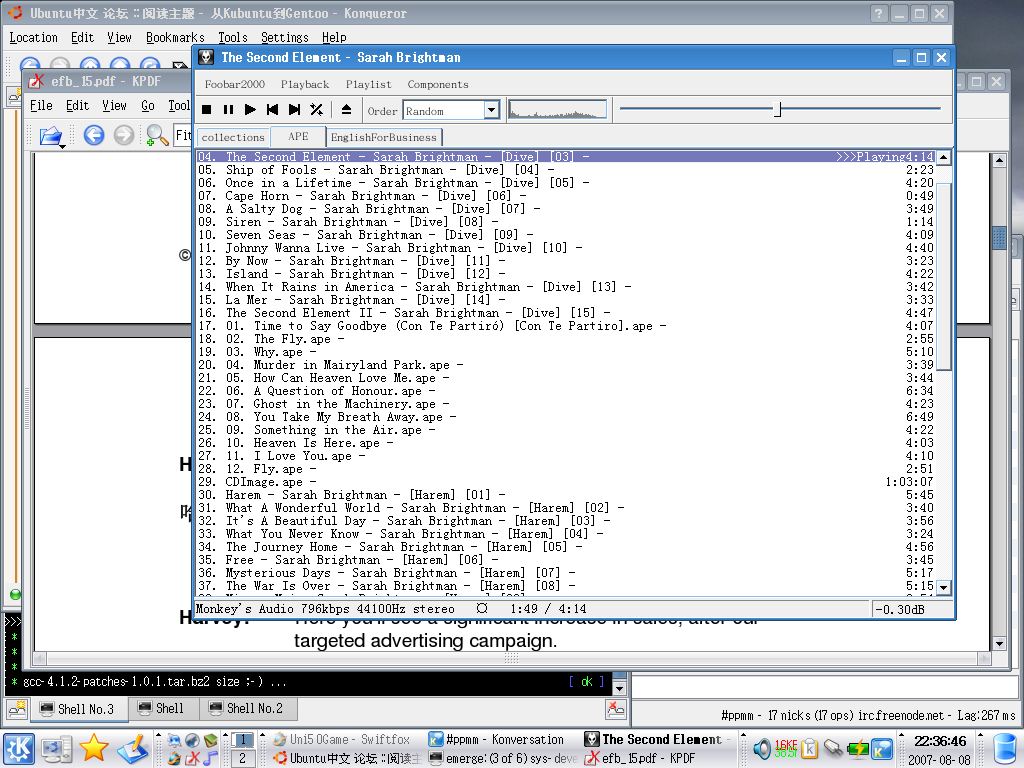Open the Foobar2000 menu
The height and width of the screenshot is (768, 1024).
point(234,84)
